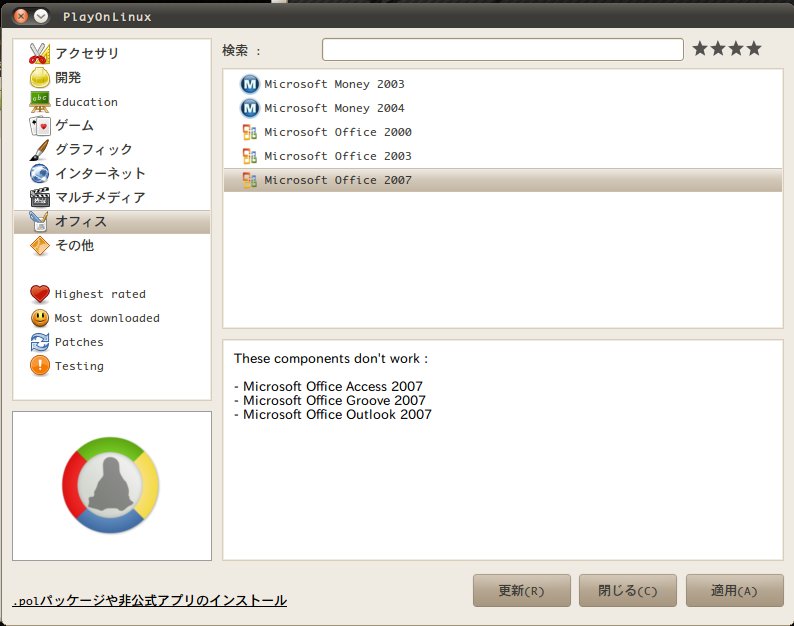Screen dimensions: 794x626
Task: Click the smiley face Most downloaded icon
Action: coord(39,318)
